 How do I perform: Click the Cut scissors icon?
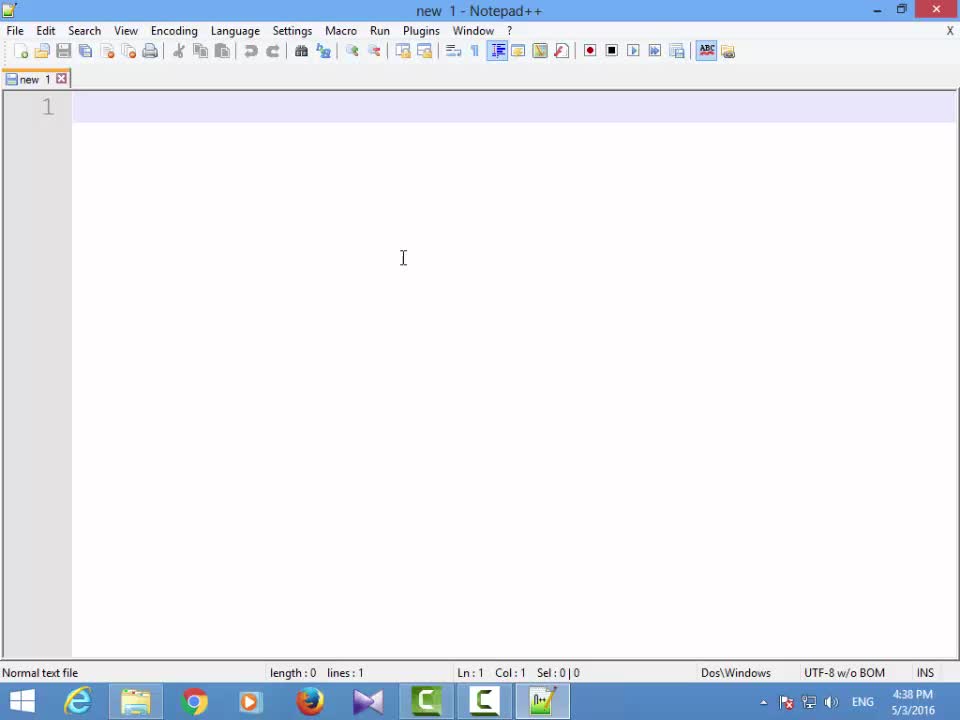(179, 51)
